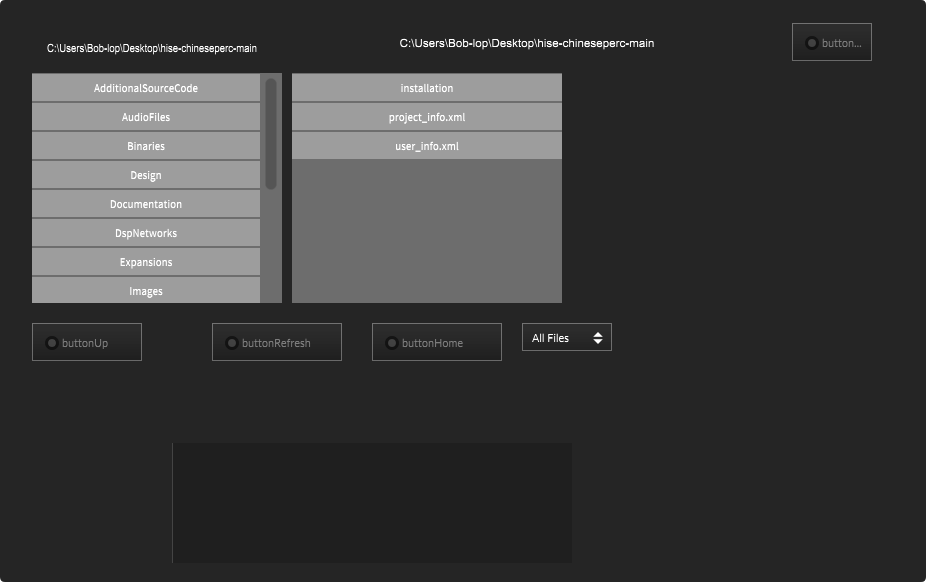Click the folder list scrollbar thumb
The width and height of the screenshot is (926, 582).
(x=271, y=133)
